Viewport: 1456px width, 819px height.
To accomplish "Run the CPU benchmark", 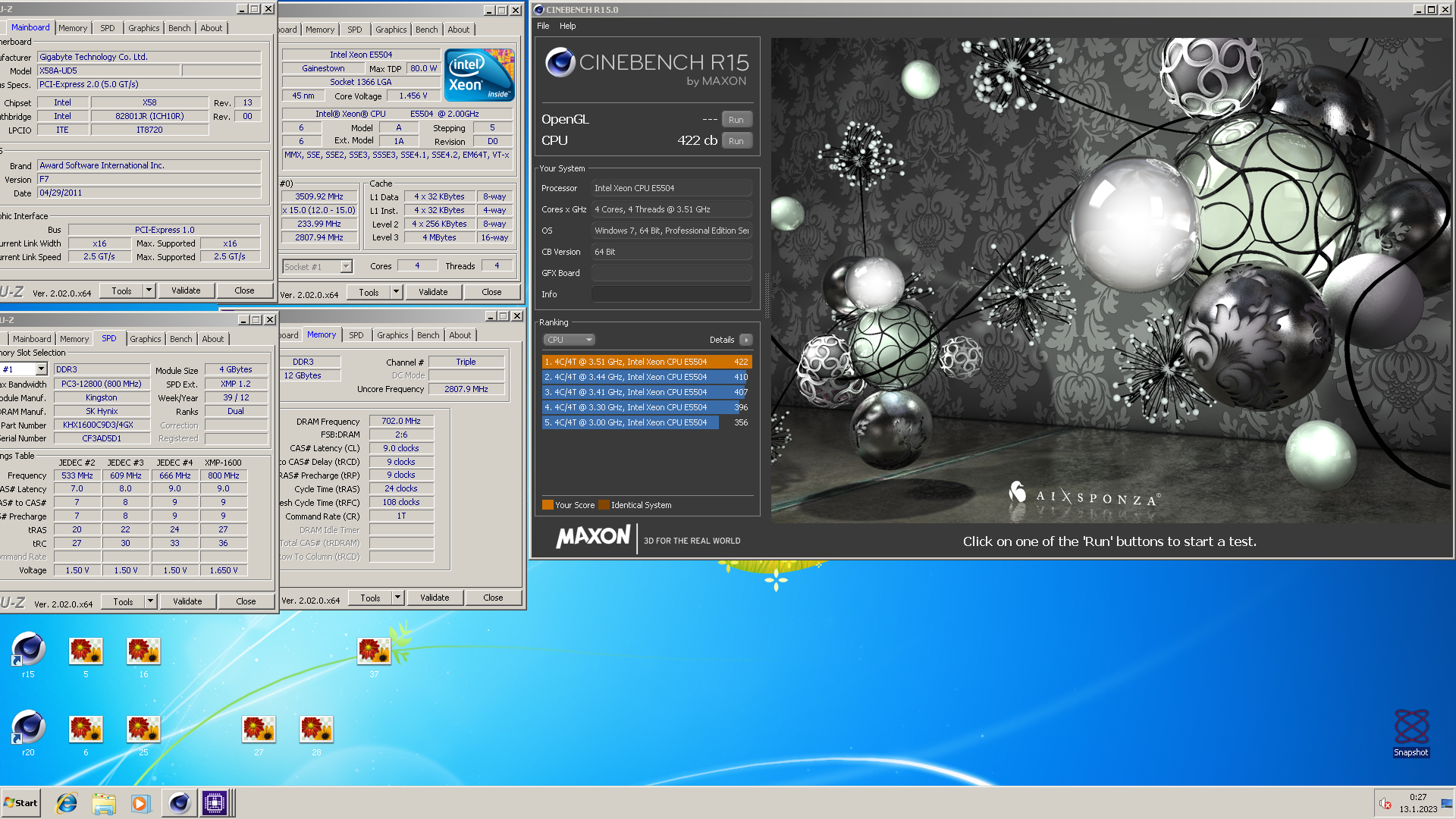I will tap(736, 140).
